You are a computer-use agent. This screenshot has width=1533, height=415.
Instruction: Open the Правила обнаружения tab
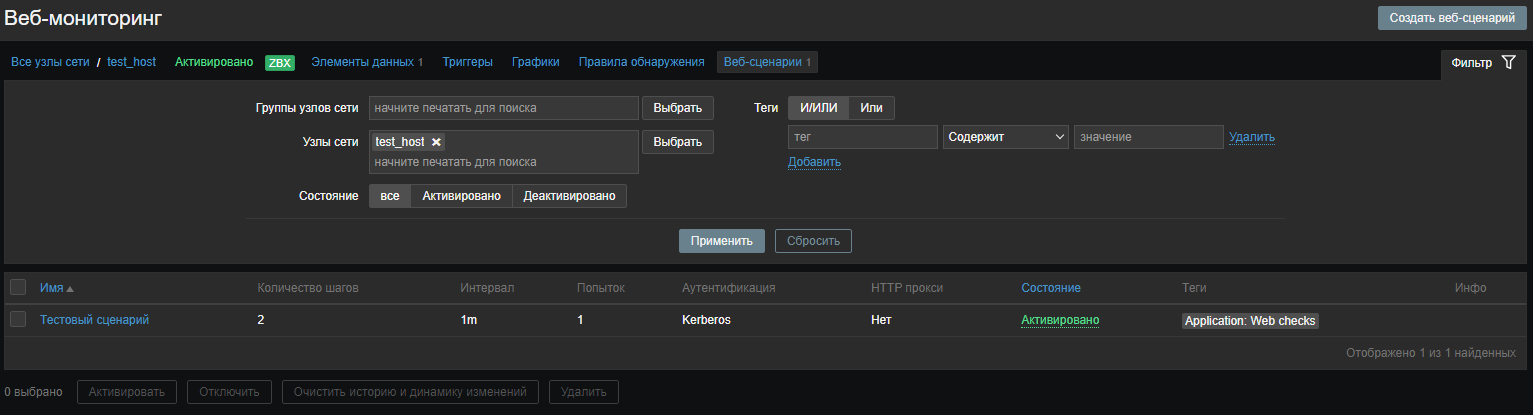pyautogui.click(x=641, y=62)
